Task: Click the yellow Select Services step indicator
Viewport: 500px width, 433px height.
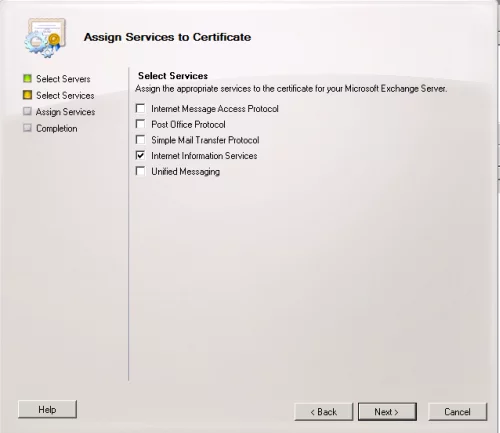Action: [27, 95]
